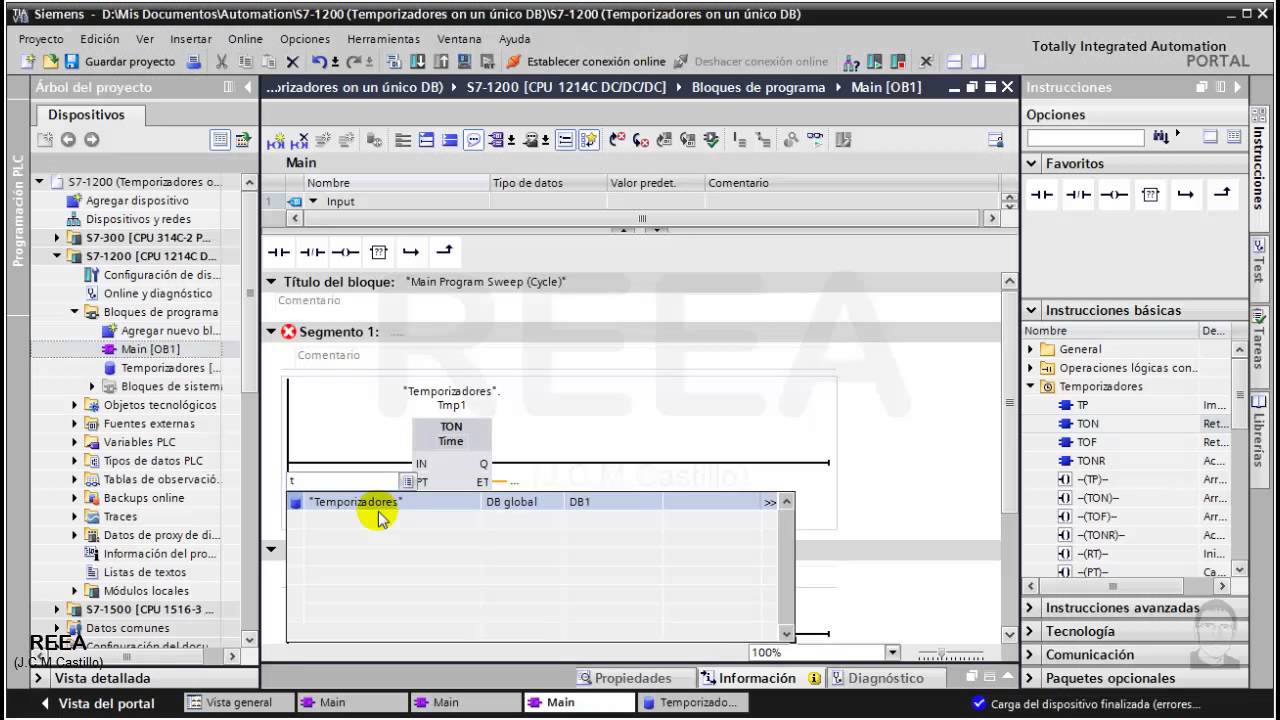The height and width of the screenshot is (720, 1280).
Task: Open the Edición menu
Action: tap(99, 39)
